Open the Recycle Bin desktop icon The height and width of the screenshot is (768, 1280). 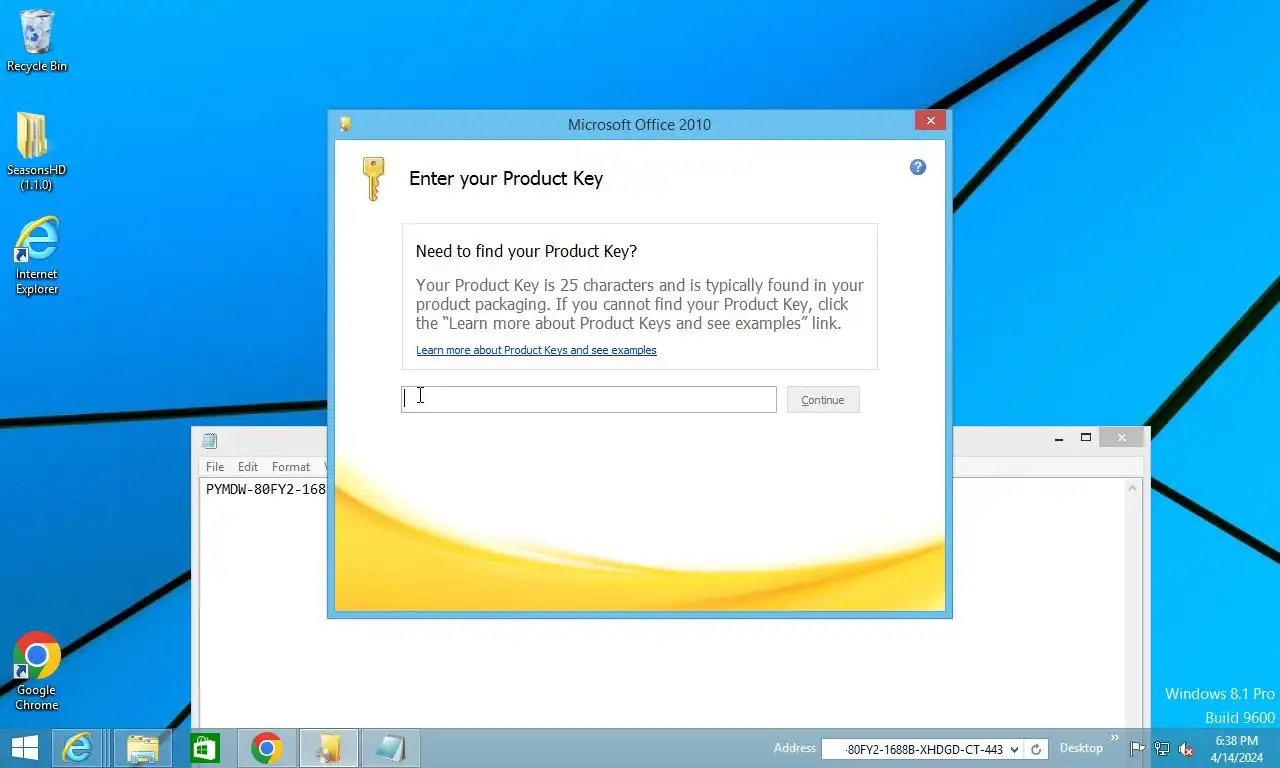click(x=37, y=41)
